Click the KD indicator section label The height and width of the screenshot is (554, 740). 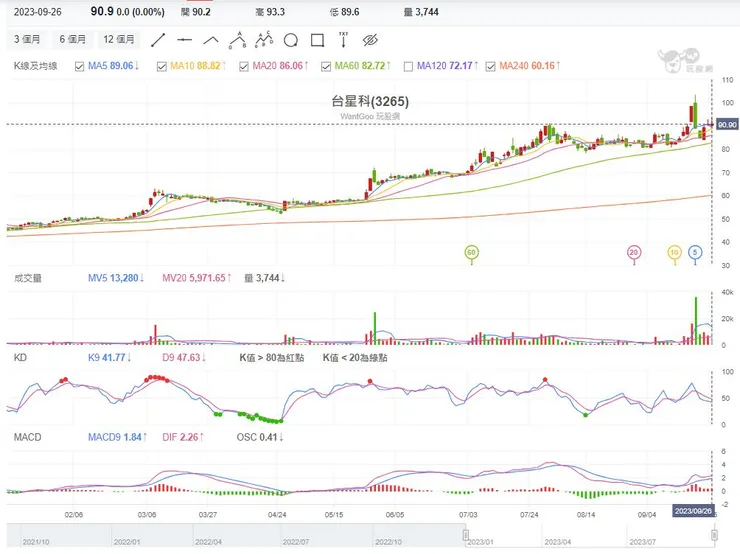(x=20, y=358)
